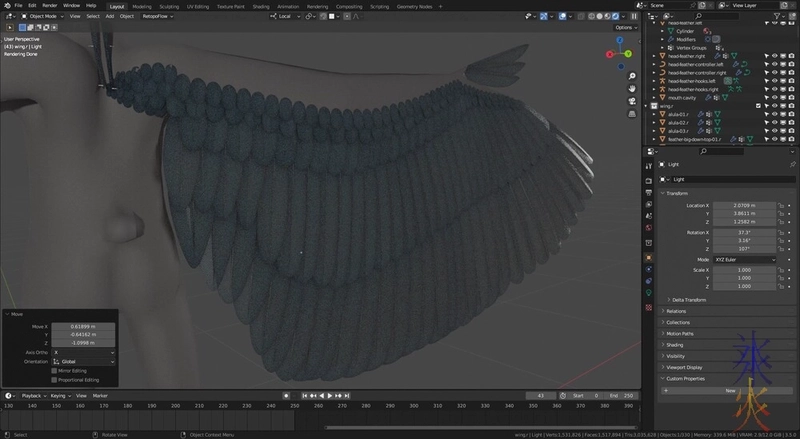Click the Location X value field
Viewport: 800px width, 439px height.
743,204
